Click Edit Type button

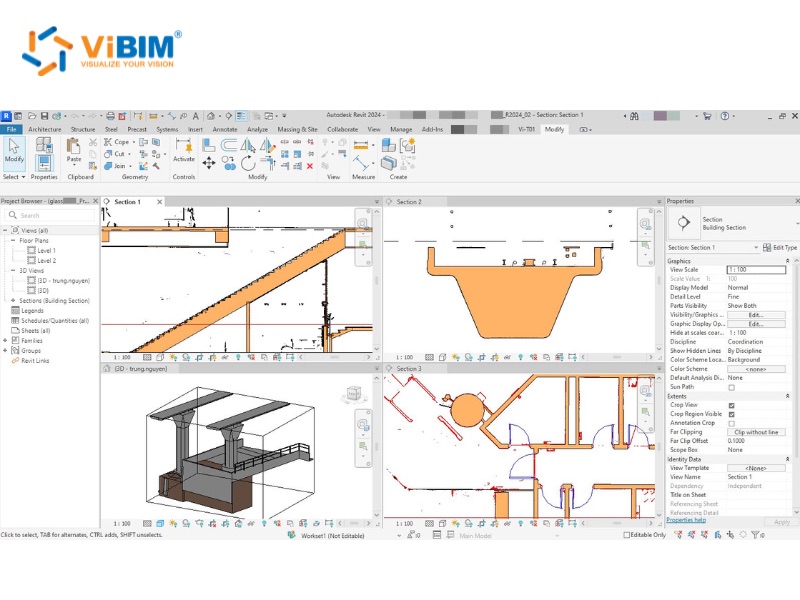pos(780,247)
